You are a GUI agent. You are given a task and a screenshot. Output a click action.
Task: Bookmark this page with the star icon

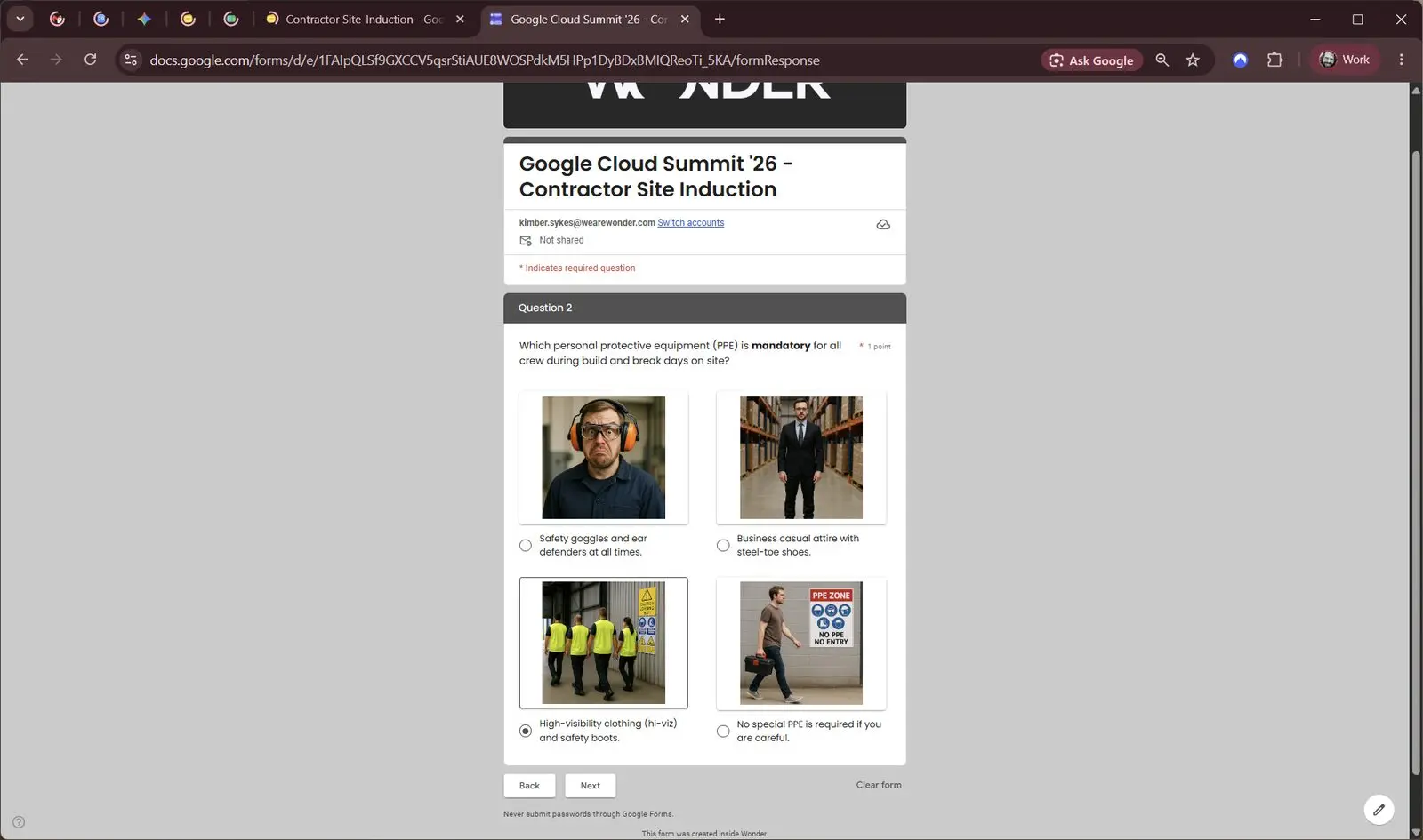pos(1193,60)
